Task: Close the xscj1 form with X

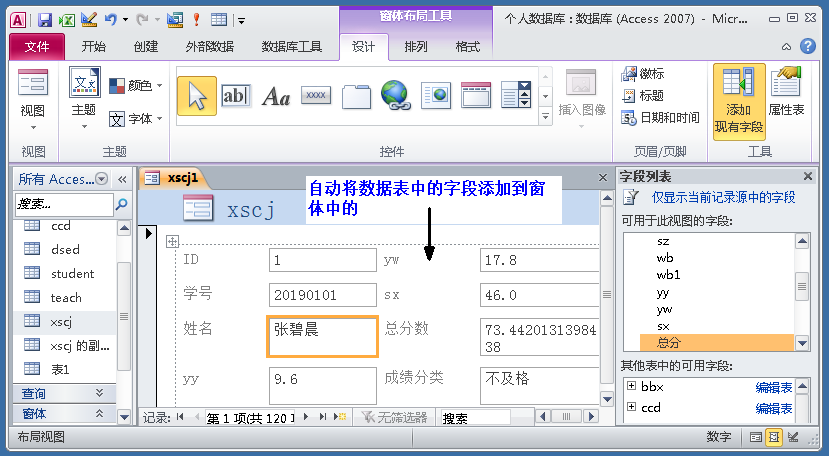Action: point(603,178)
